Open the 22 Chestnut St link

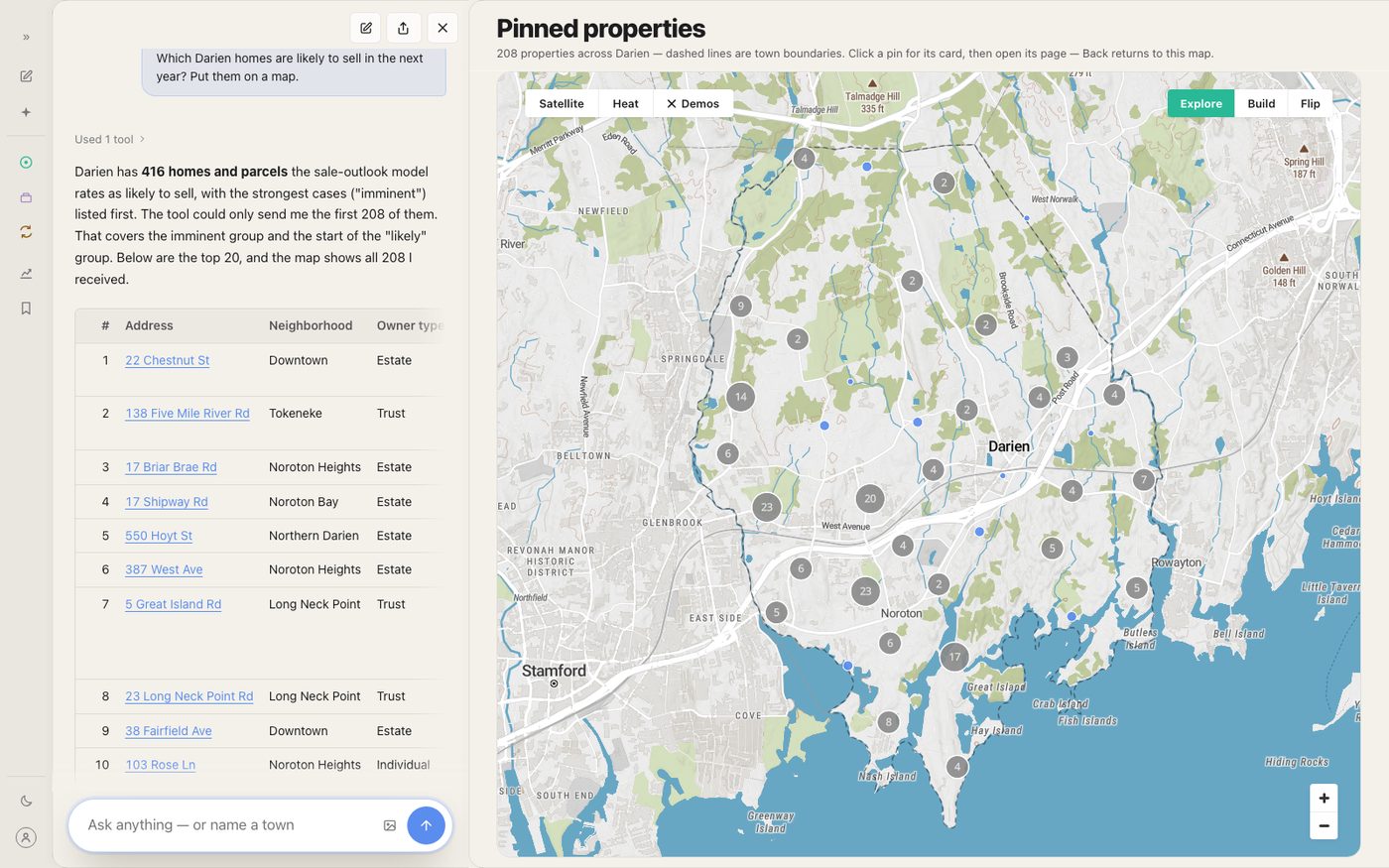[168, 361]
